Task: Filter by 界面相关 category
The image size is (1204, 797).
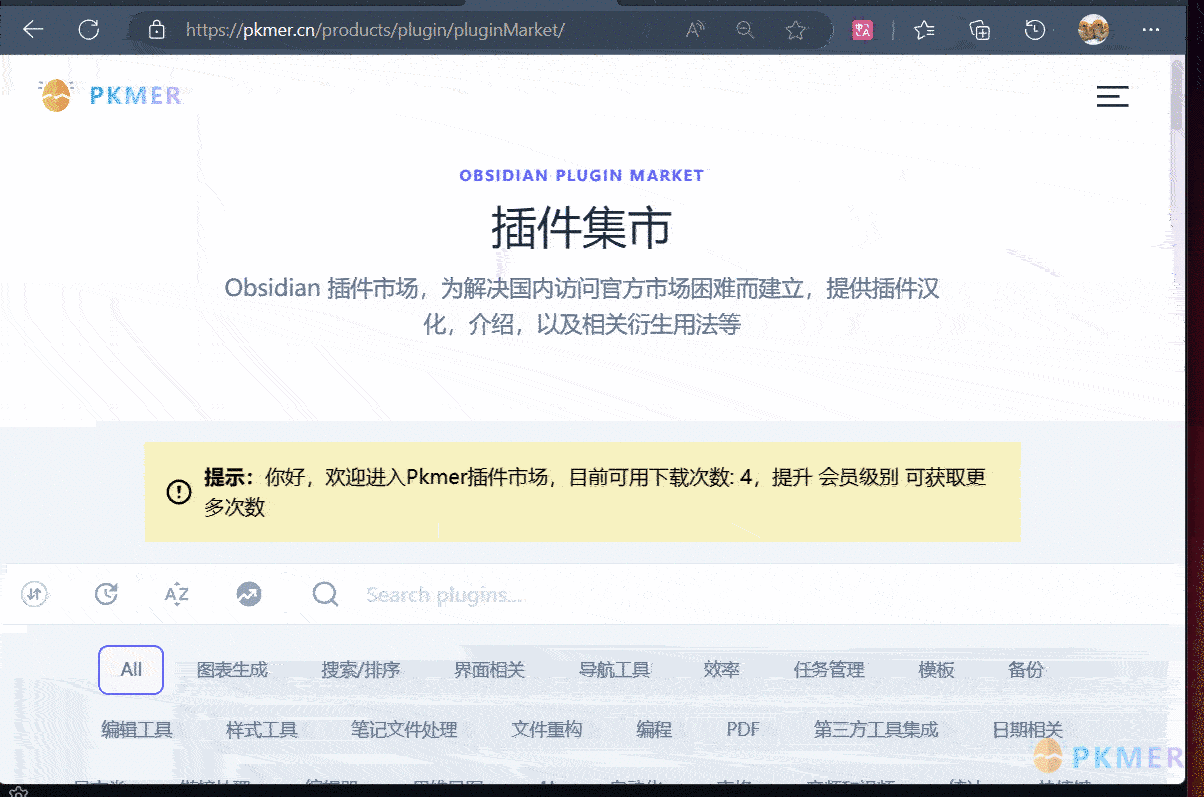Action: [x=489, y=670]
